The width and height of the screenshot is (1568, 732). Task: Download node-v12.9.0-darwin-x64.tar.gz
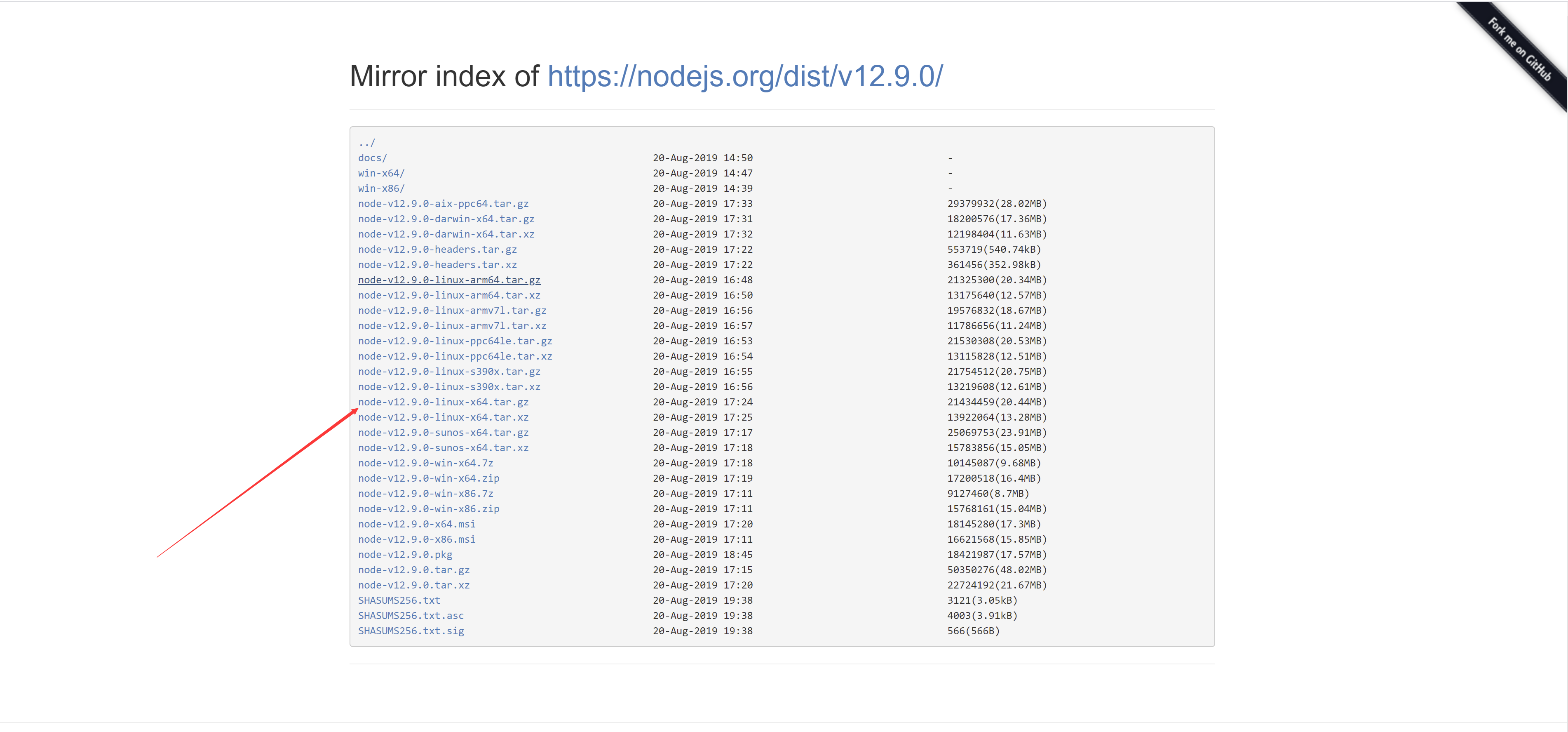click(x=446, y=219)
